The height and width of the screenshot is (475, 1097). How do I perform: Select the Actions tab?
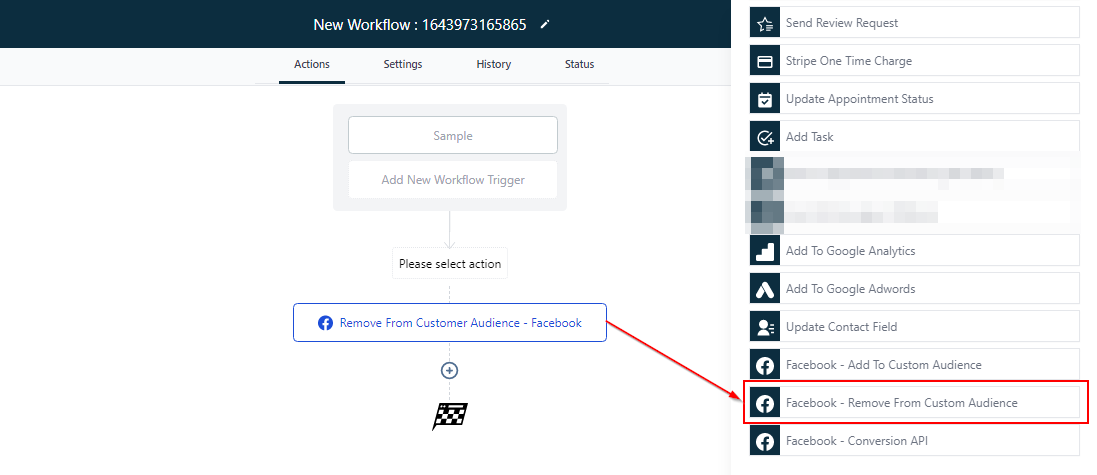point(312,64)
